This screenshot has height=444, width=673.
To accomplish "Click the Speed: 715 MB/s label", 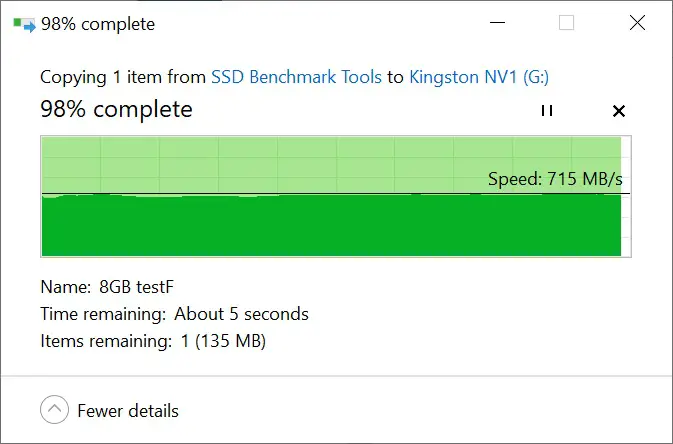I will point(555,179).
